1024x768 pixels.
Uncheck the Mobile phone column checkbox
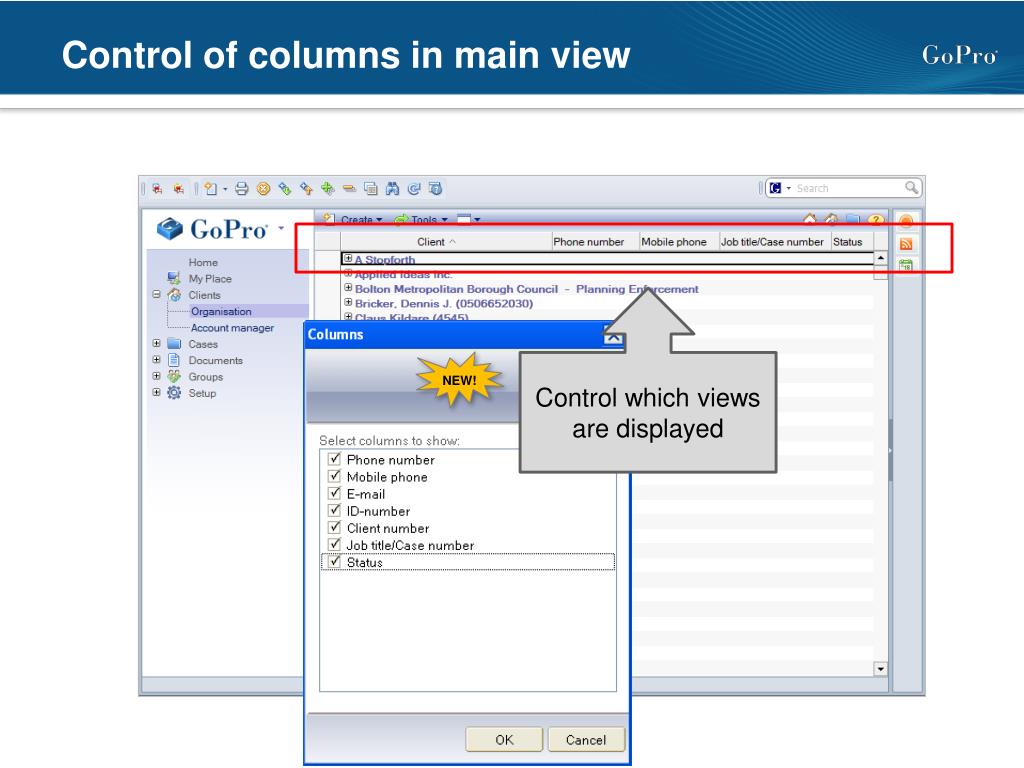click(x=334, y=476)
